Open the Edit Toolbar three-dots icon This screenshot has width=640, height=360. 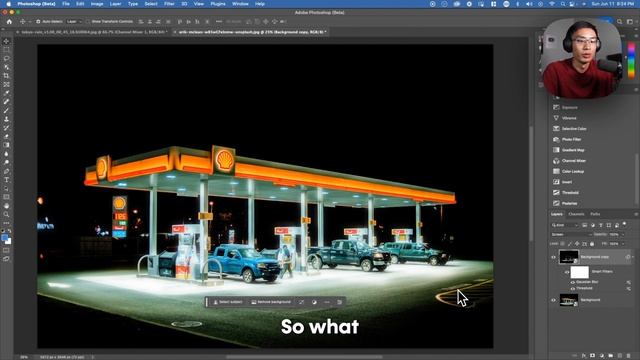click(7, 223)
